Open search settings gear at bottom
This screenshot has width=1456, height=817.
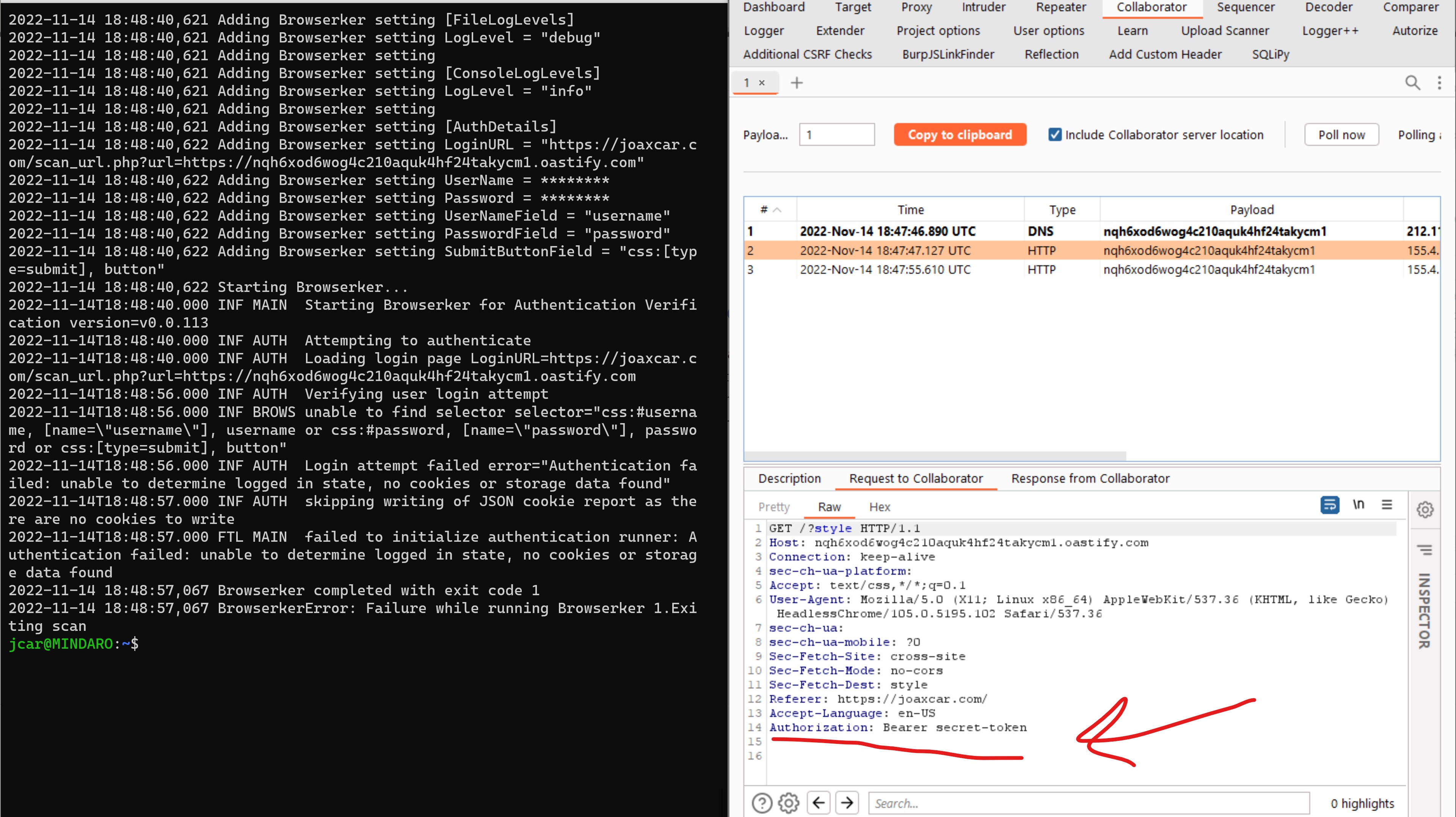click(x=789, y=803)
